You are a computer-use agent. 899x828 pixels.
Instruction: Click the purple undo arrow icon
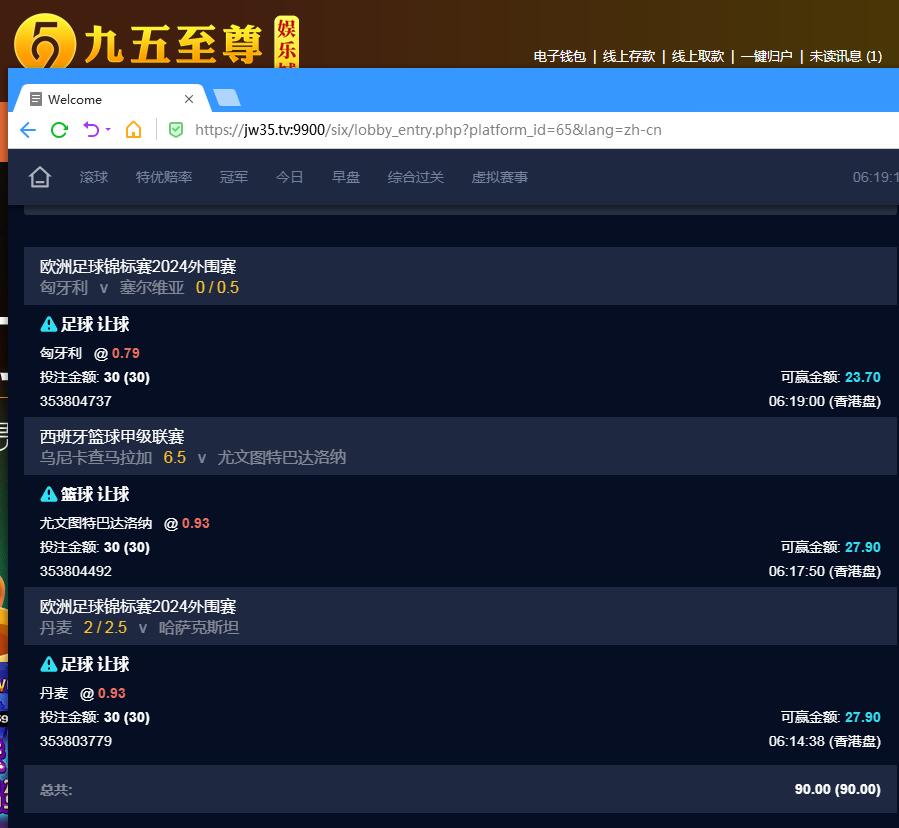[91, 130]
